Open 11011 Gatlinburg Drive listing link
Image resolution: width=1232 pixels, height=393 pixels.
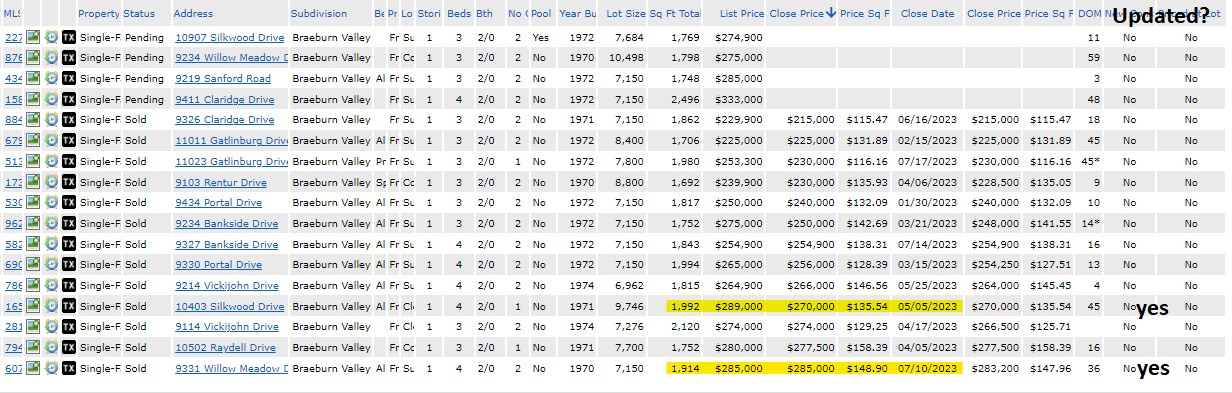tap(232, 141)
